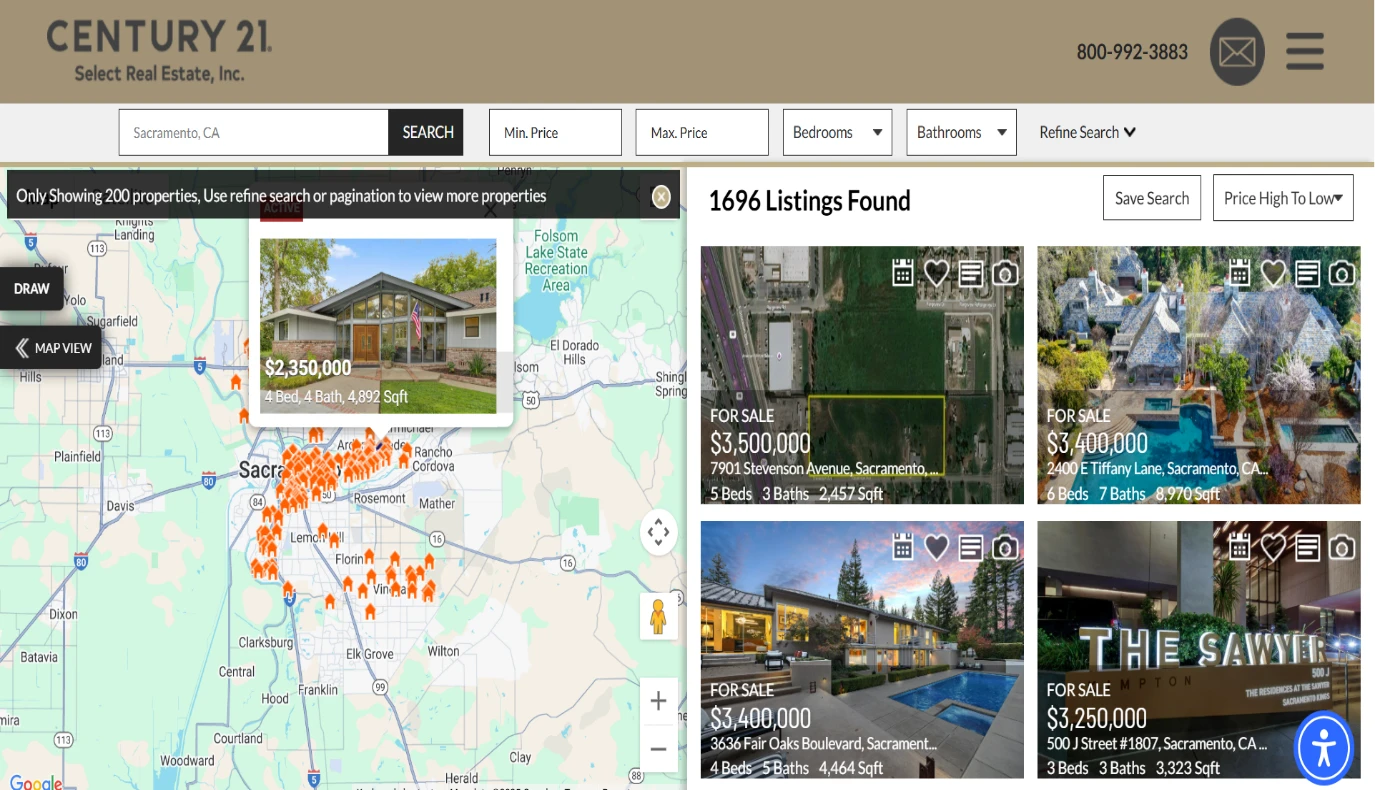This screenshot has height=790, width=1375.
Task: Open the Price High To Low sort dropdown
Action: 1283,198
